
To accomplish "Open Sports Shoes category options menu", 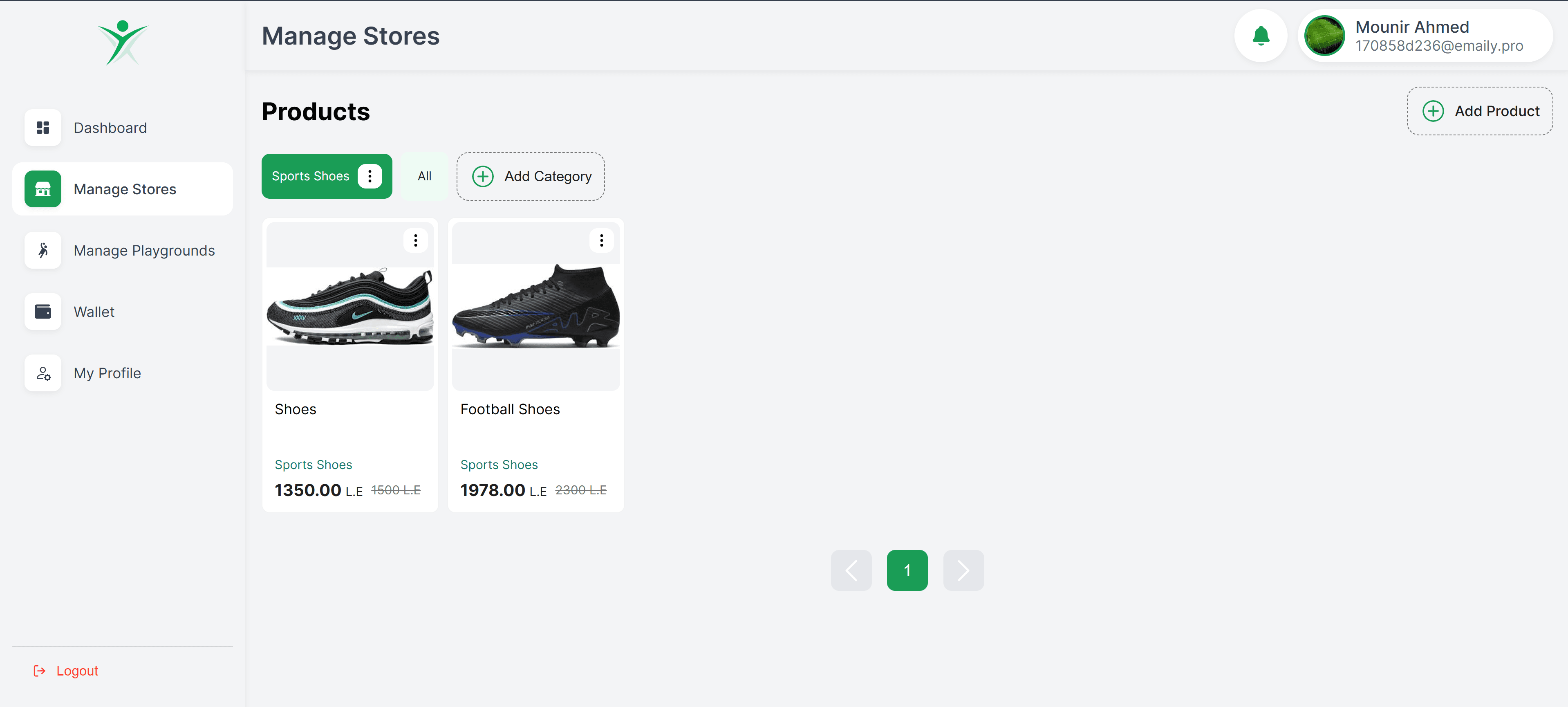I will pyautogui.click(x=370, y=176).
